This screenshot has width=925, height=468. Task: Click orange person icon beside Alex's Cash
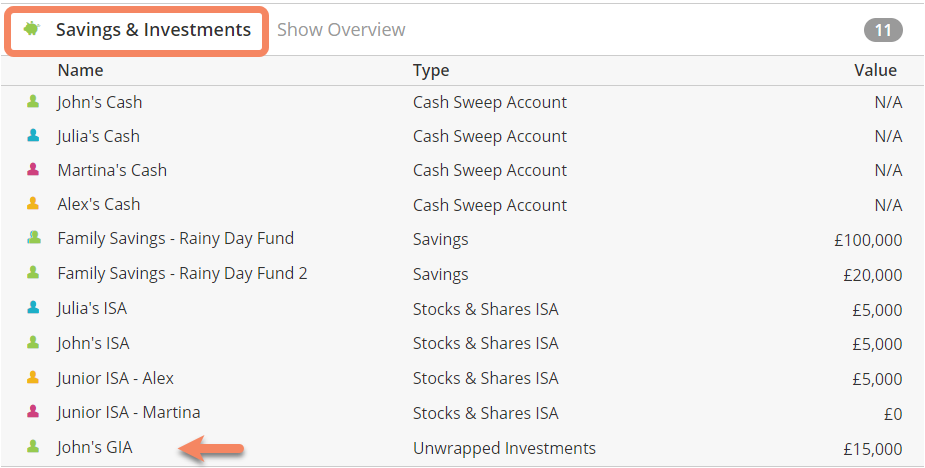click(33, 204)
